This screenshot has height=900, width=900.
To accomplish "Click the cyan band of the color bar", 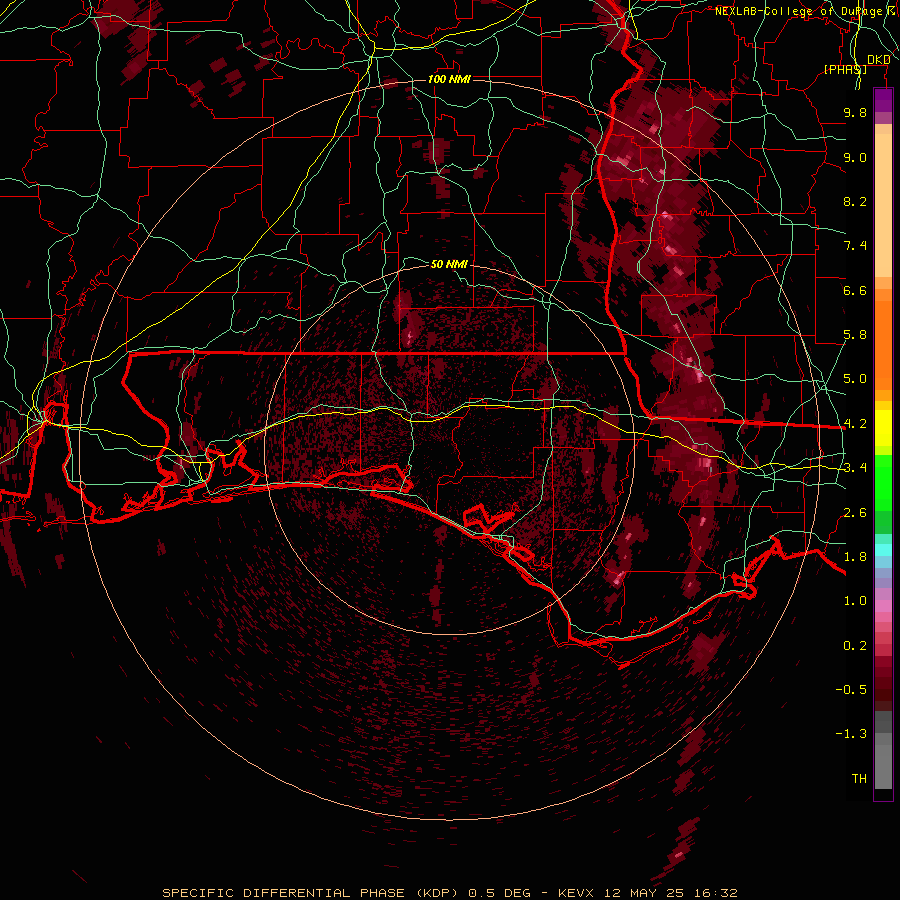I will [x=883, y=550].
